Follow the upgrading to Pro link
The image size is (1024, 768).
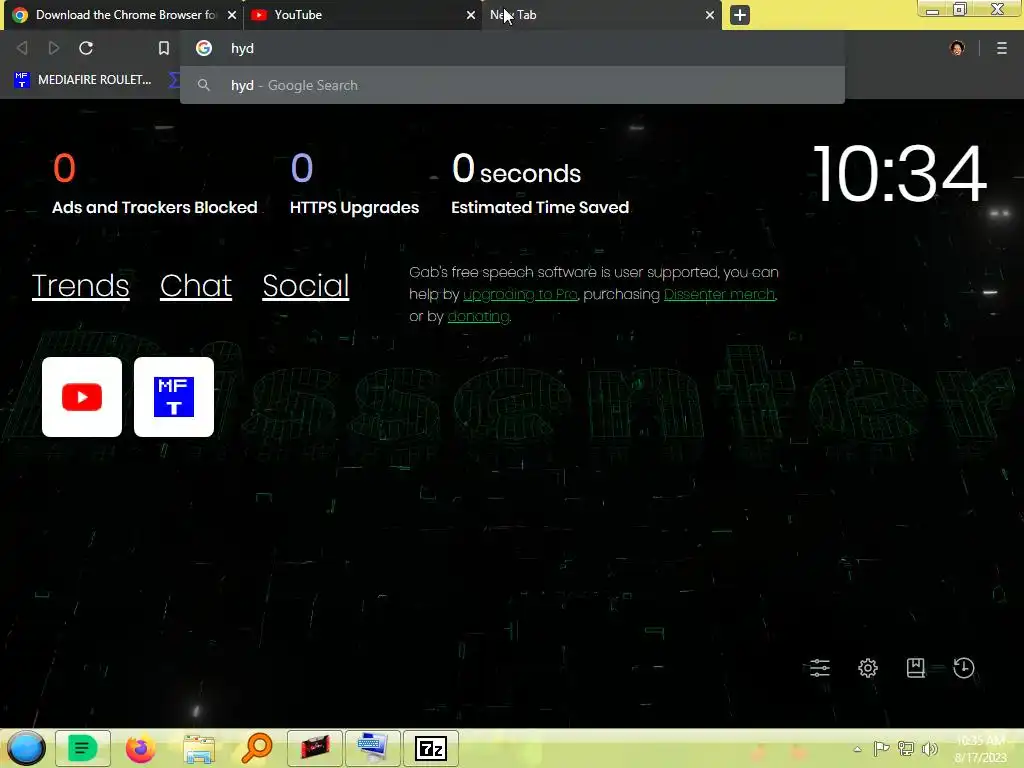click(520, 294)
